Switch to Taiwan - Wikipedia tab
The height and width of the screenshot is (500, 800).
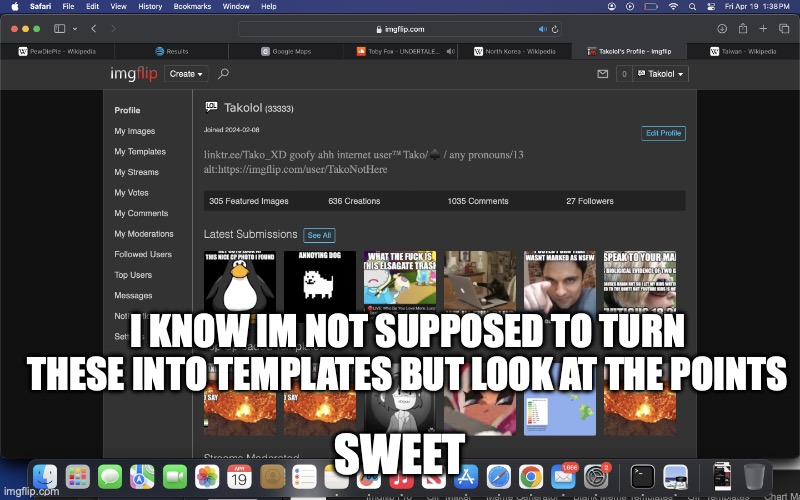pos(743,51)
